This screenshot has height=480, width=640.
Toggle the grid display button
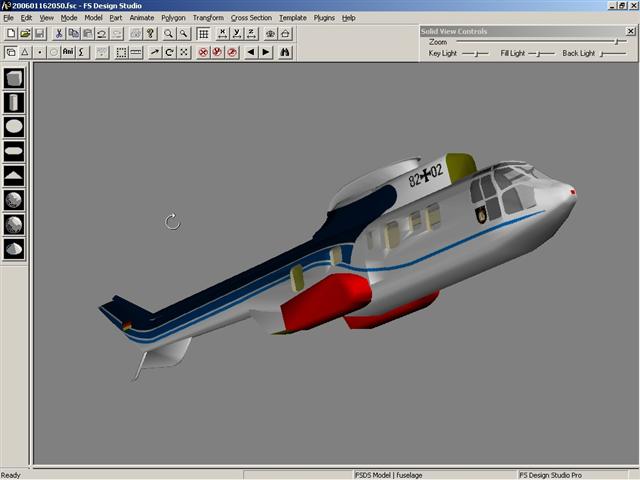[x=203, y=34]
